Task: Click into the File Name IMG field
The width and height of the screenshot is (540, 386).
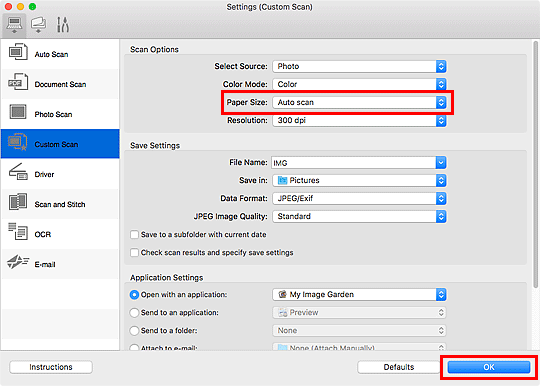Action: (354, 163)
